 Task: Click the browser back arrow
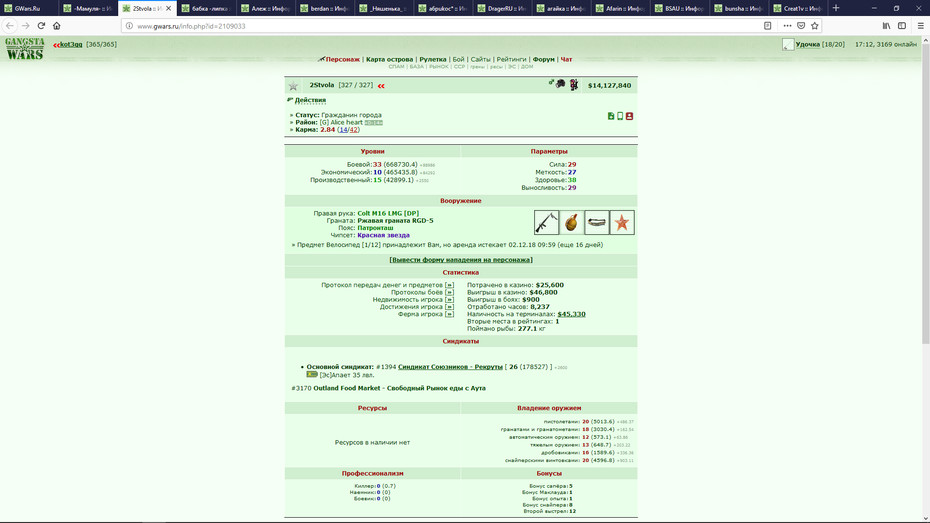click(x=10, y=26)
